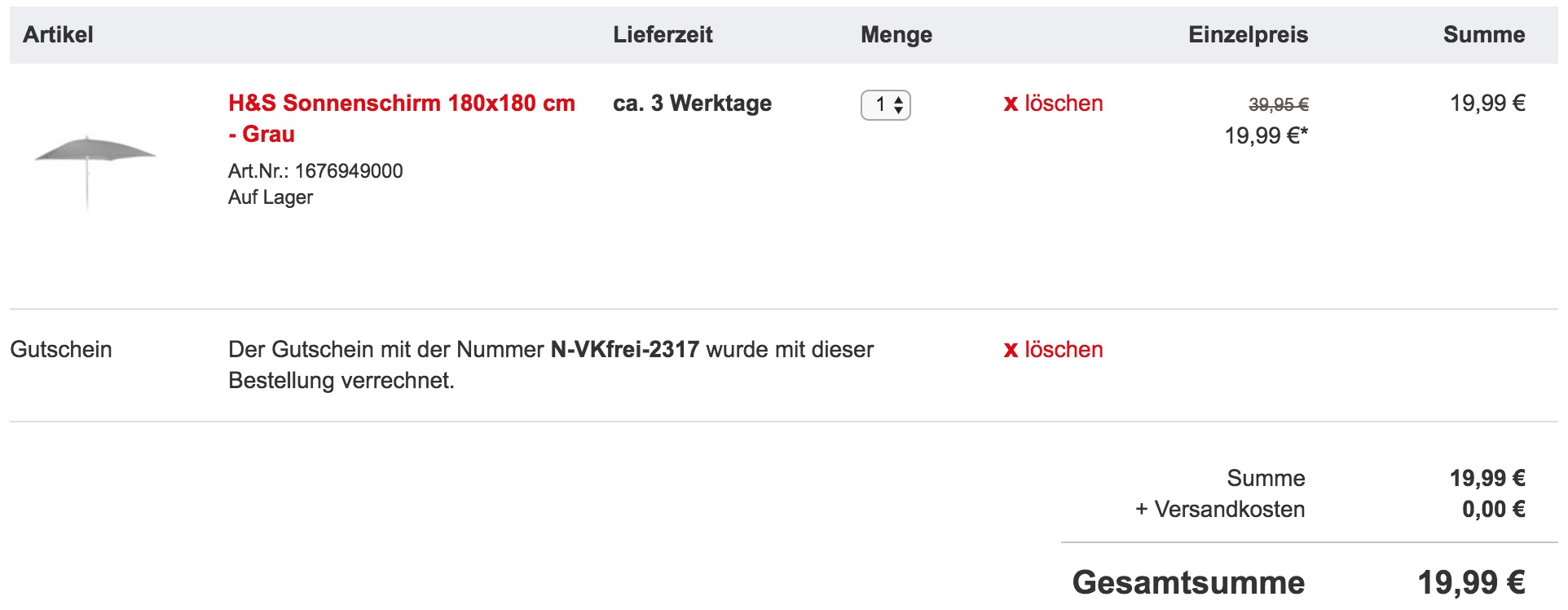Image resolution: width=1568 pixels, height=610 pixels.
Task: Click the 0,00 € shipping cost
Action: click(x=1493, y=510)
